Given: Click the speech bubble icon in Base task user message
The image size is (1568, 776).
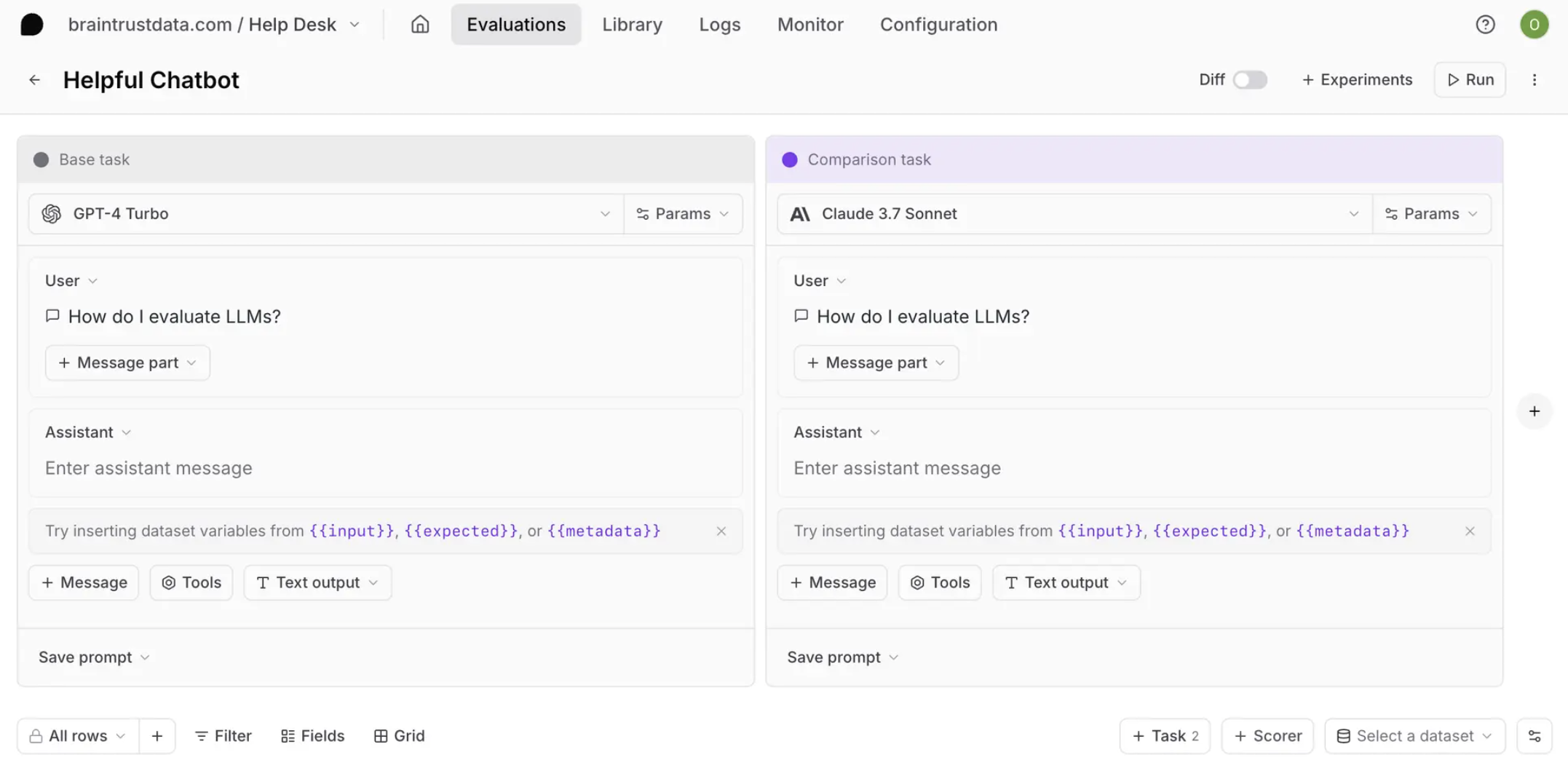Looking at the screenshot, I should 52,316.
